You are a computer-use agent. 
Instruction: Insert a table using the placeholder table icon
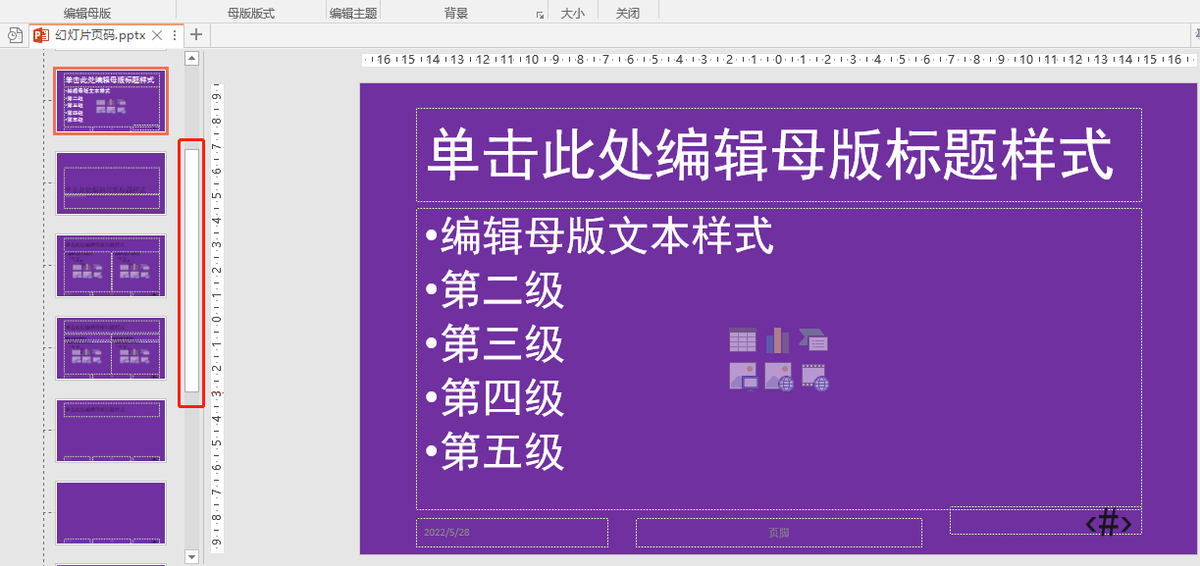pos(743,340)
